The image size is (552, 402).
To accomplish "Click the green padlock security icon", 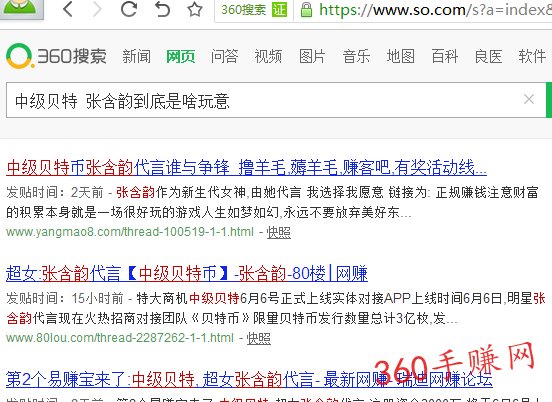I will (x=306, y=10).
